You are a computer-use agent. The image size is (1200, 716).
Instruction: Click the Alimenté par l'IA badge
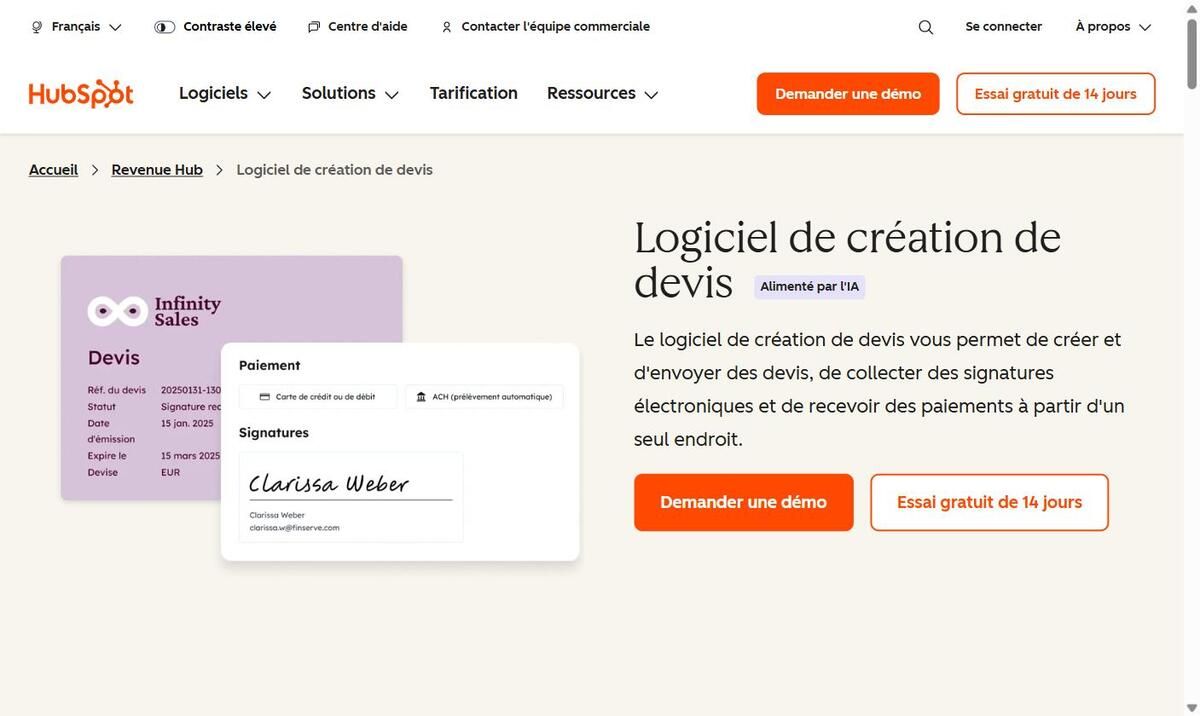(x=809, y=287)
